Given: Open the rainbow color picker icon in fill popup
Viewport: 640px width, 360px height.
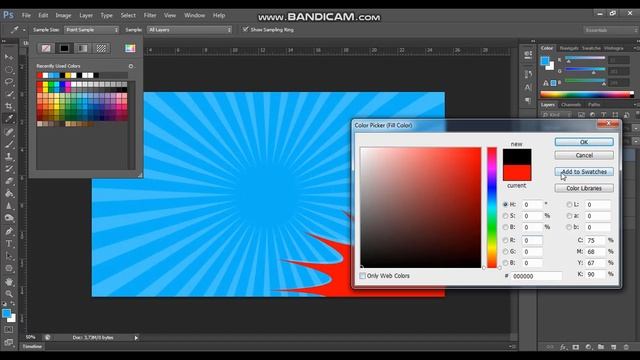Looking at the screenshot, I should tap(130, 48).
